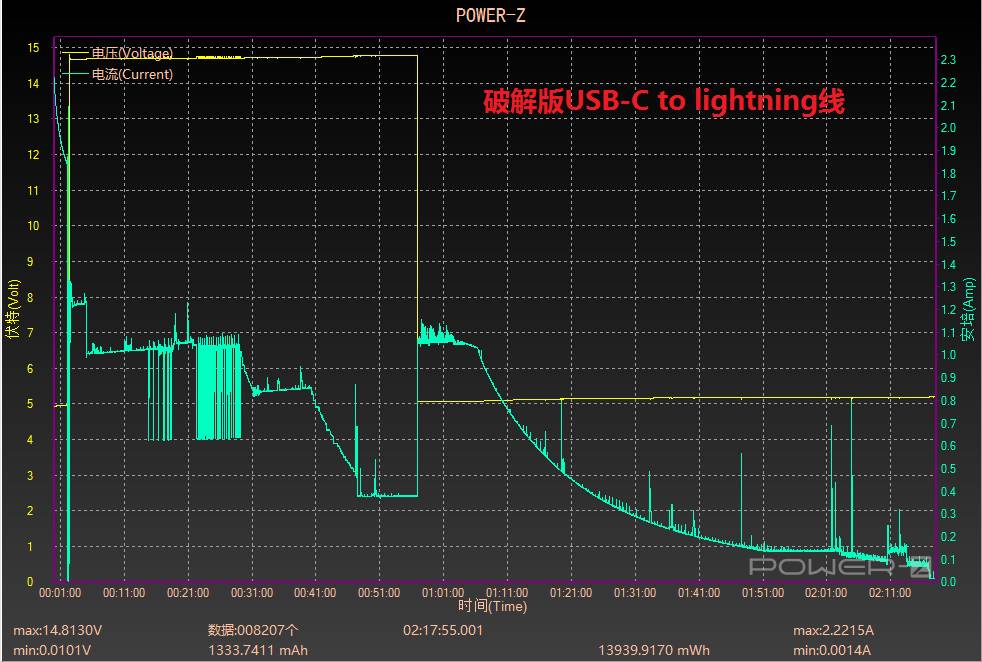Click the 01:41:00 time tick
This screenshot has height=662, width=982.
pos(699,592)
